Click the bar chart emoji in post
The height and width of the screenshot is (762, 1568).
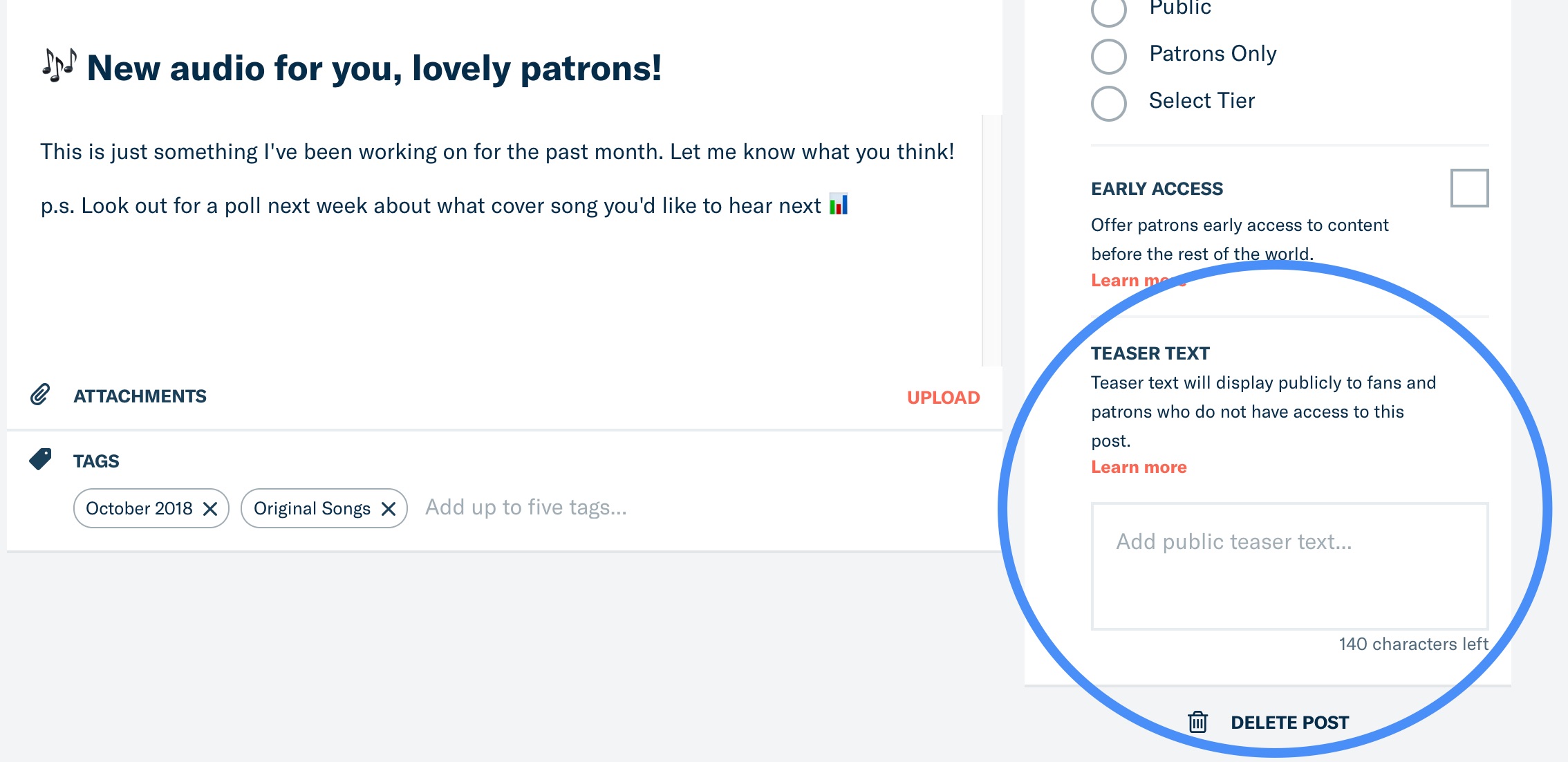tap(839, 204)
